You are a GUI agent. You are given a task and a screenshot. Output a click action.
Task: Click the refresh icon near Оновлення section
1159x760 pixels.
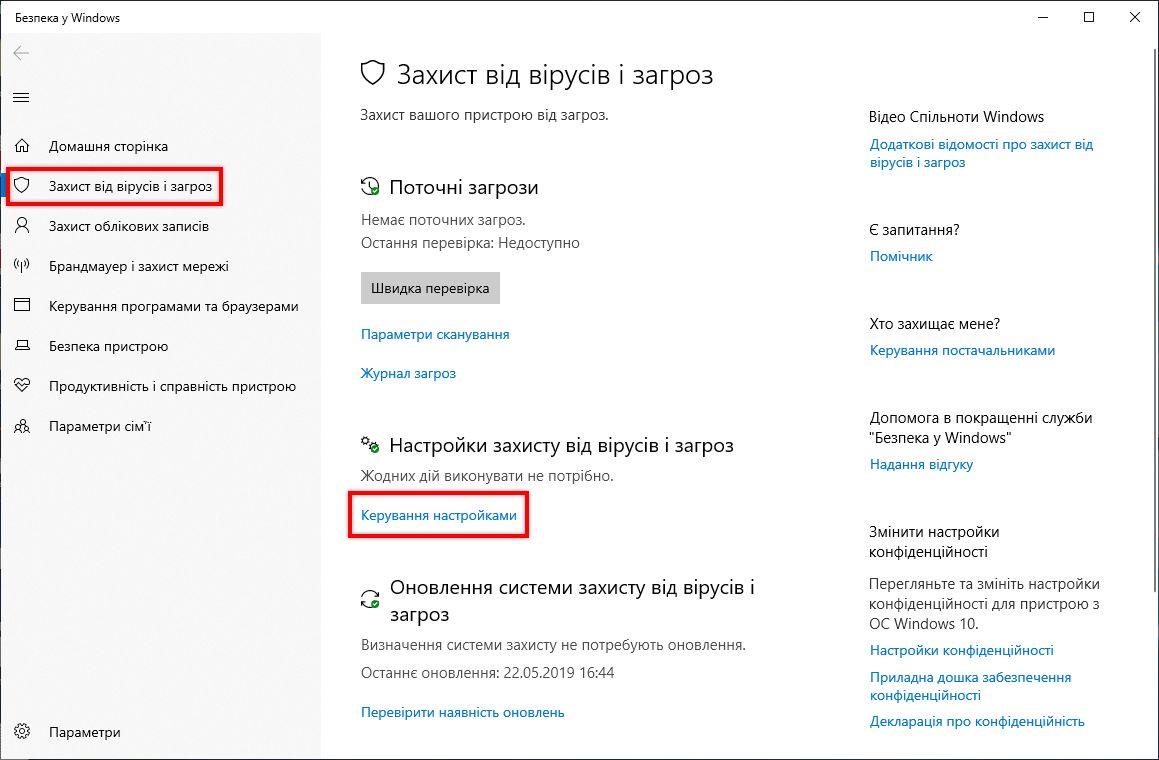tap(372, 597)
